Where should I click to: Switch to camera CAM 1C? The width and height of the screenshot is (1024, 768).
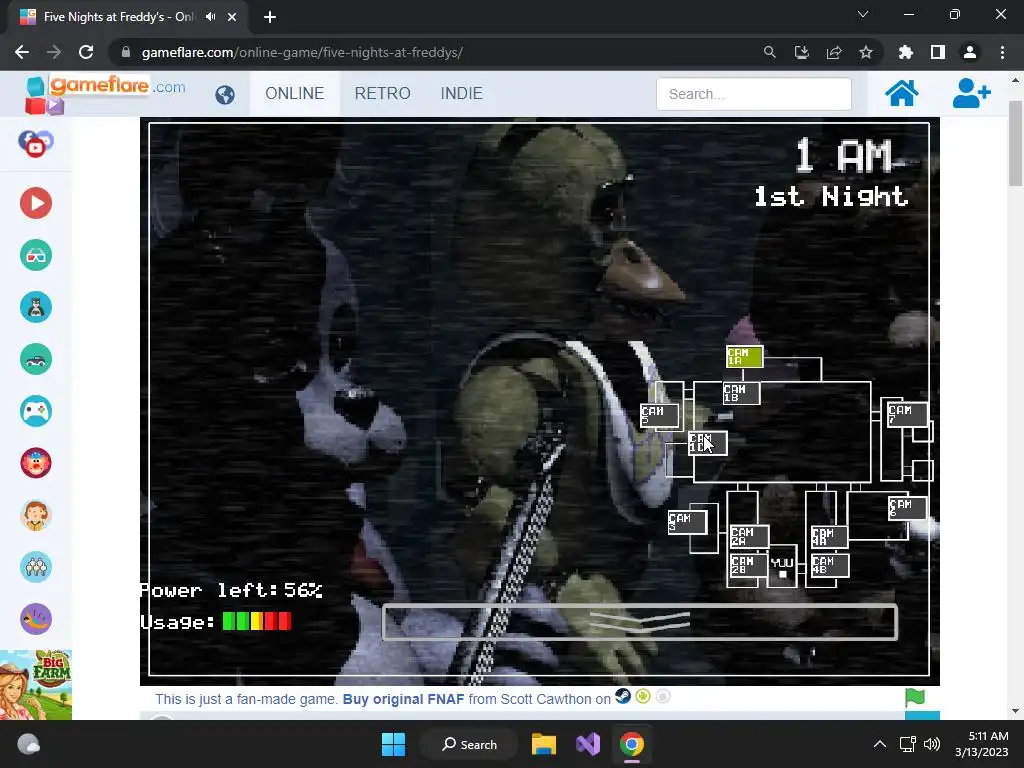coord(708,443)
